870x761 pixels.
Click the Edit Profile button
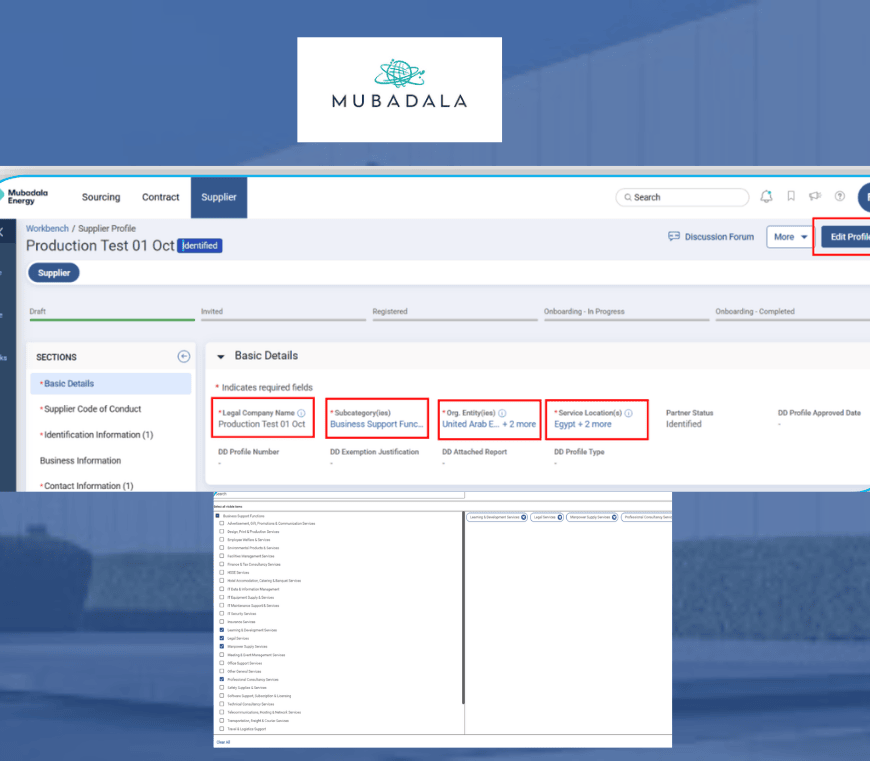tap(846, 237)
